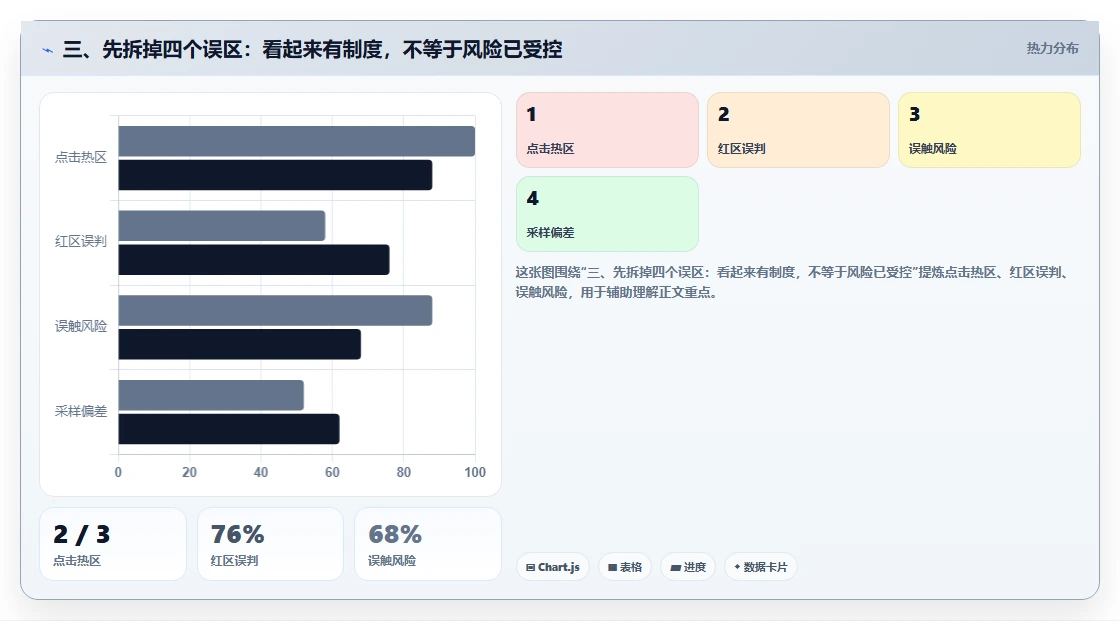This screenshot has width=1120, height=621.
Task: Click the gray bar for 误触风险
Action: (275, 310)
